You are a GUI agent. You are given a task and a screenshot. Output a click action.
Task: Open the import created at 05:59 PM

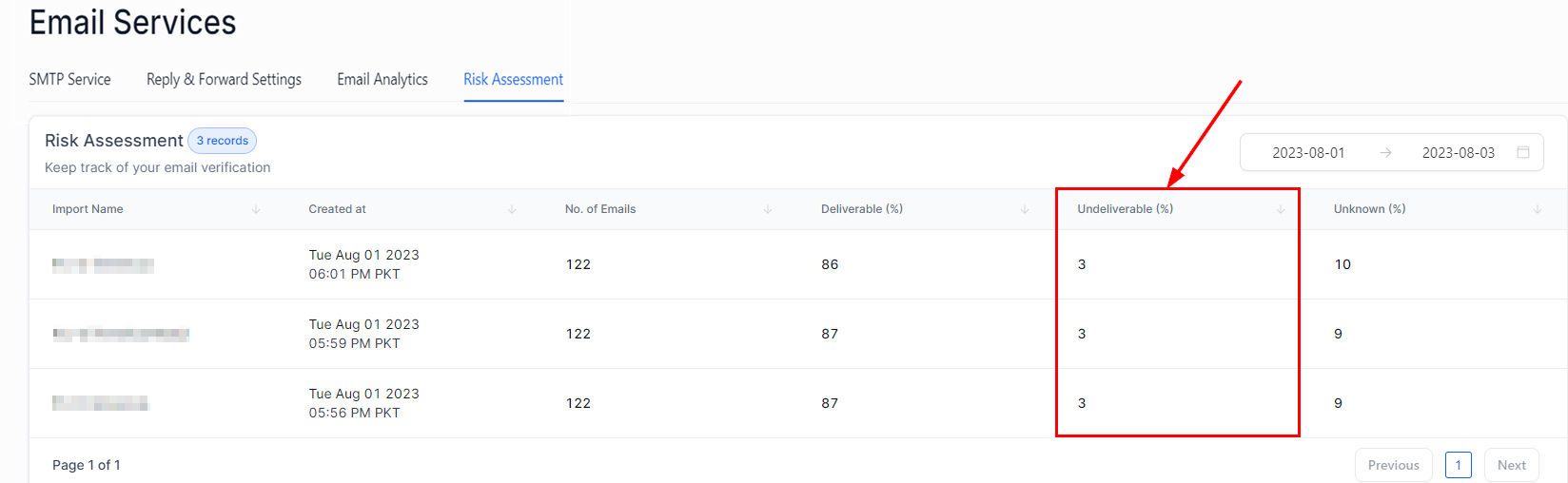click(121, 335)
